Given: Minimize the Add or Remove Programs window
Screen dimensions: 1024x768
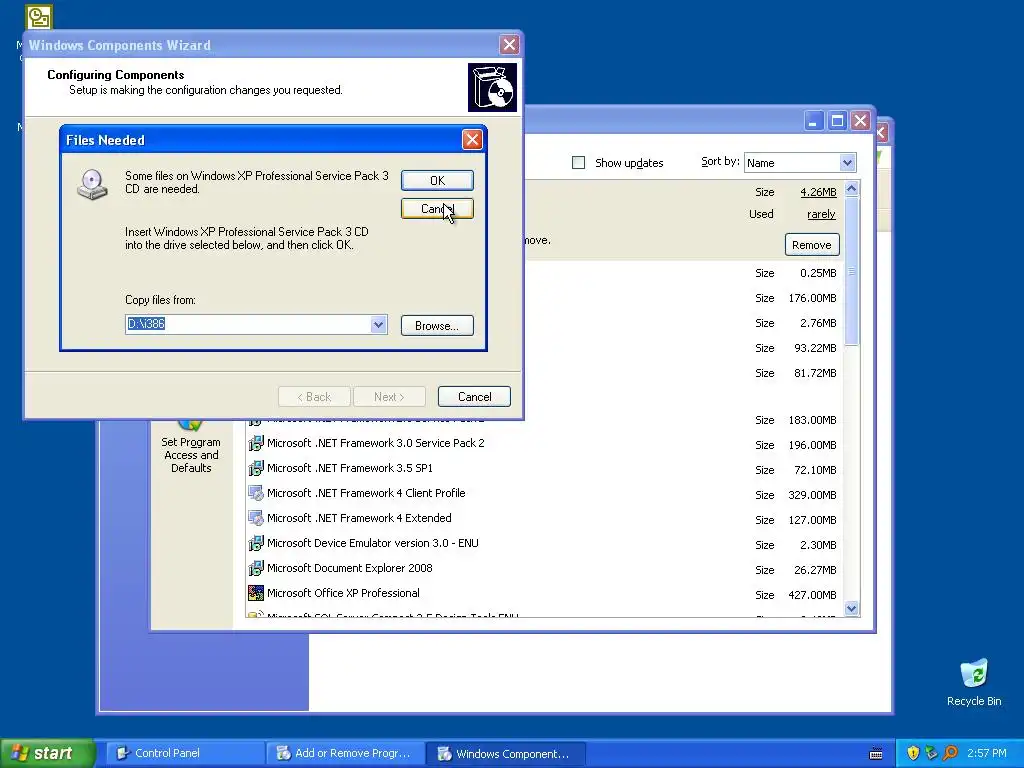Looking at the screenshot, I should 813,121.
